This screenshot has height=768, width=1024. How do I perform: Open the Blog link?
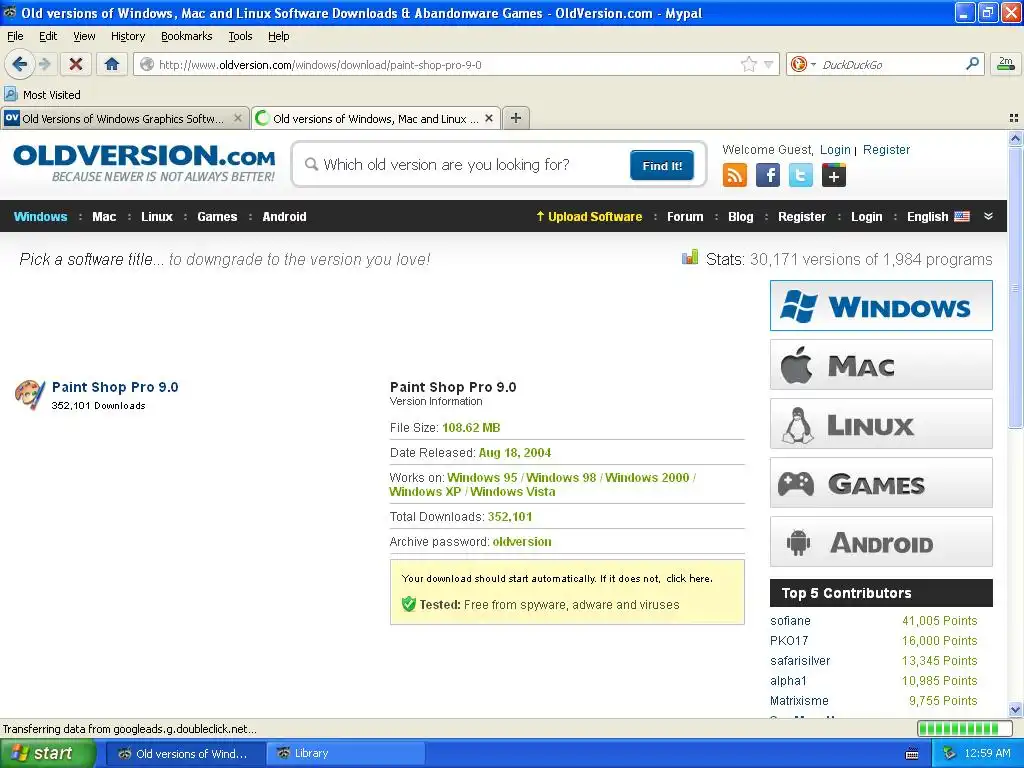741,217
